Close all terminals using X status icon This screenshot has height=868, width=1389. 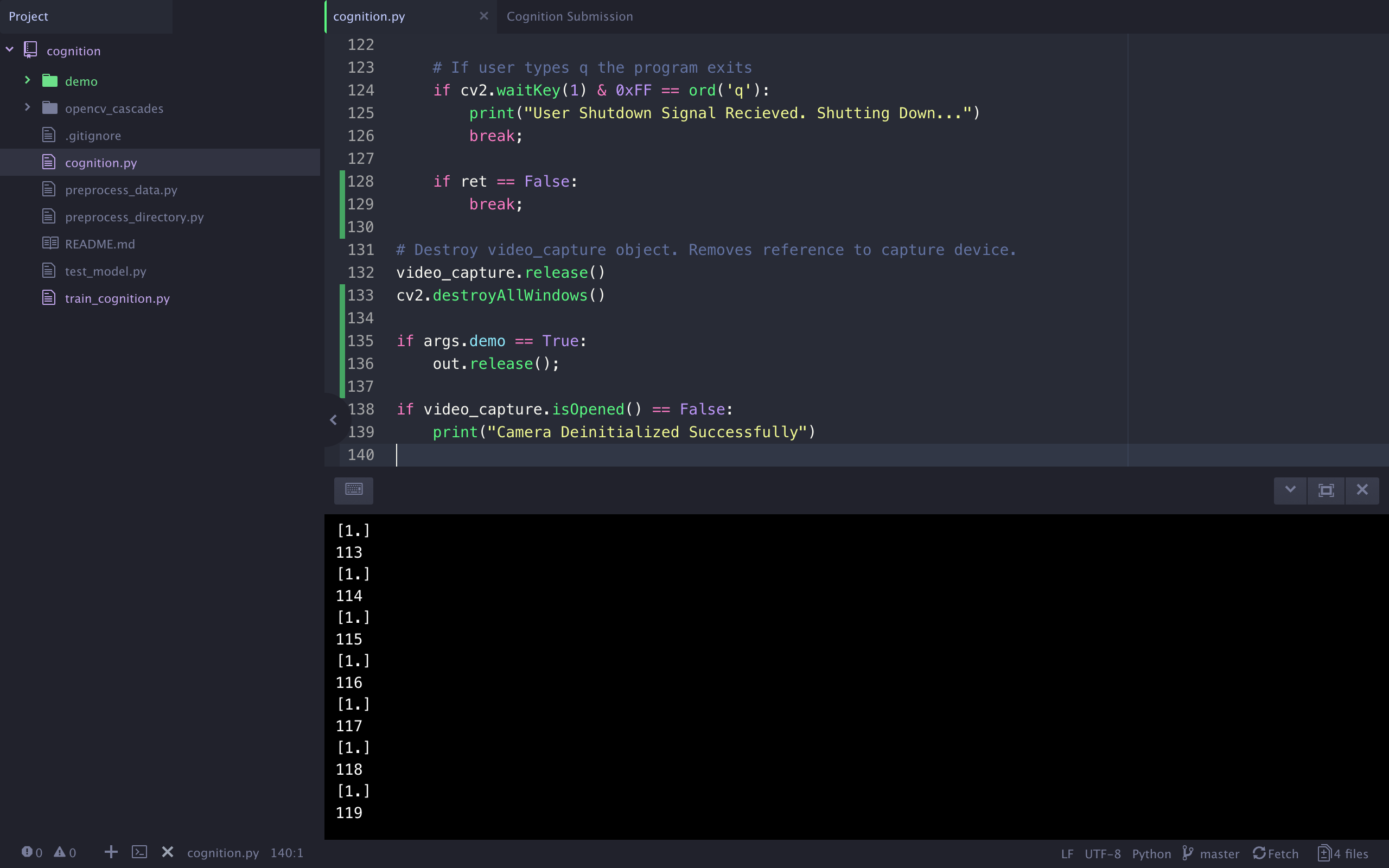click(x=167, y=852)
